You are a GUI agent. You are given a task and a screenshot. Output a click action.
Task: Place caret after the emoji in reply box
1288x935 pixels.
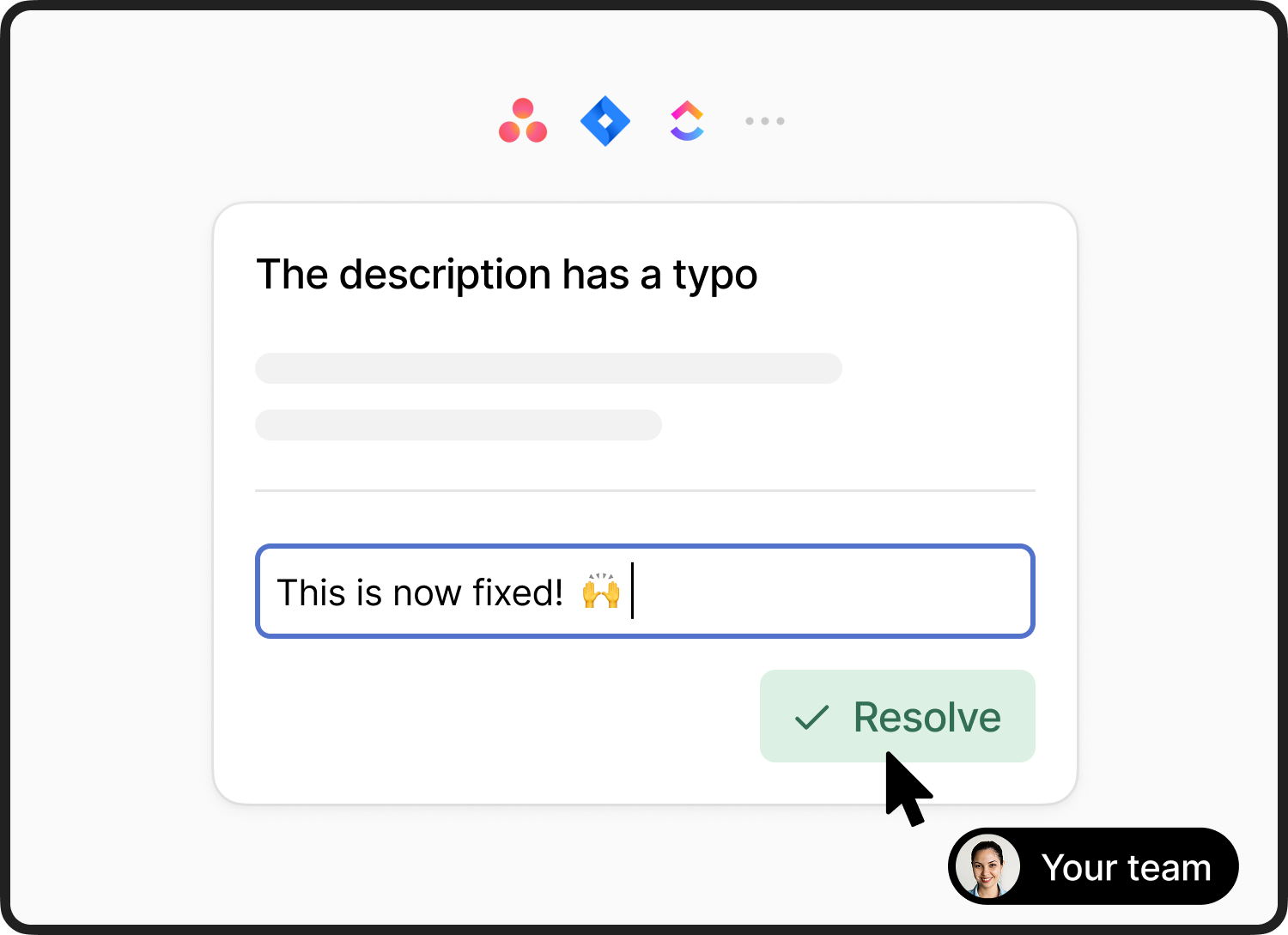[x=632, y=591]
